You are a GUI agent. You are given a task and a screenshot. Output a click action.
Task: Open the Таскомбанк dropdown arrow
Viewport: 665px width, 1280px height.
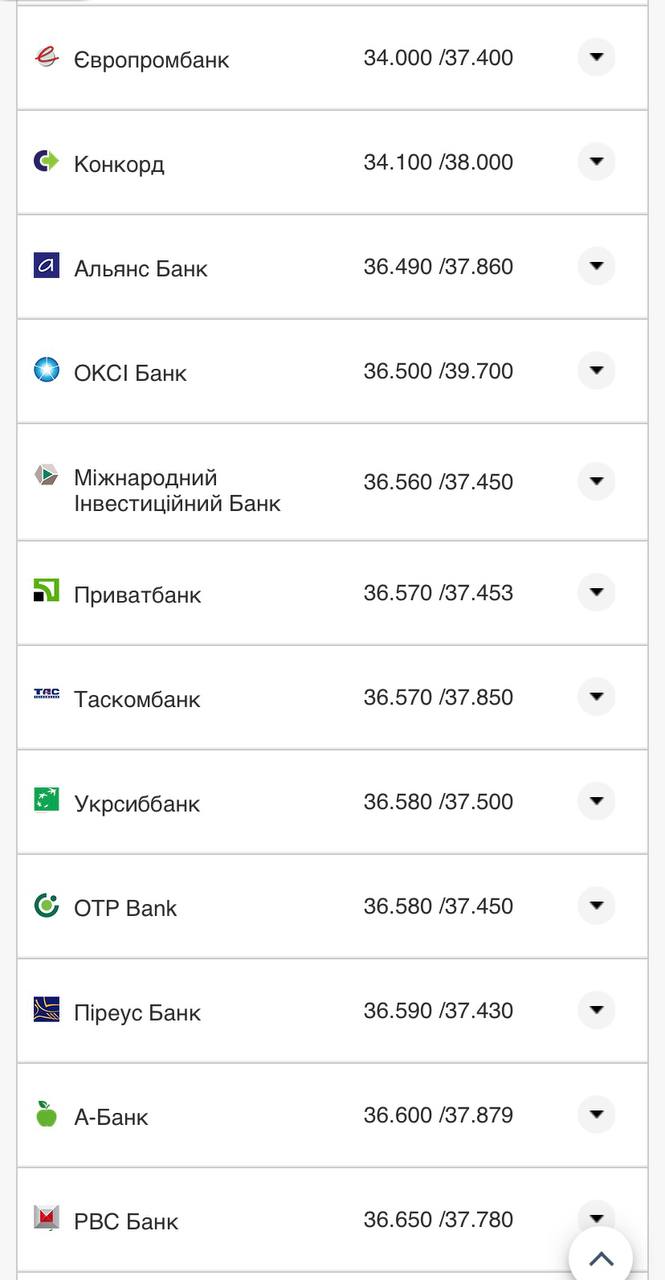coord(596,696)
